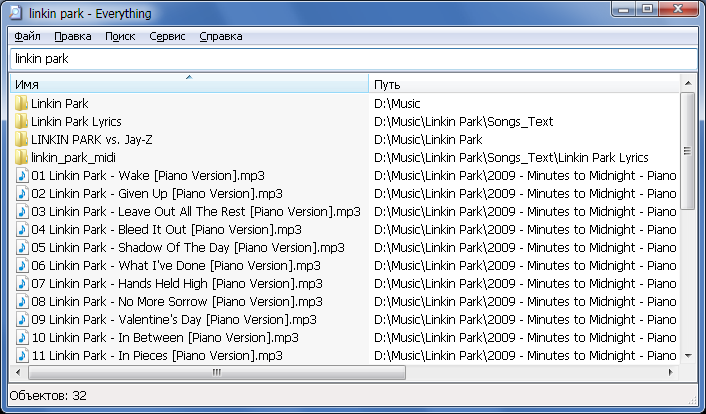Click the music icon of 02 Given Up mp3
706x414 pixels.
(22, 193)
